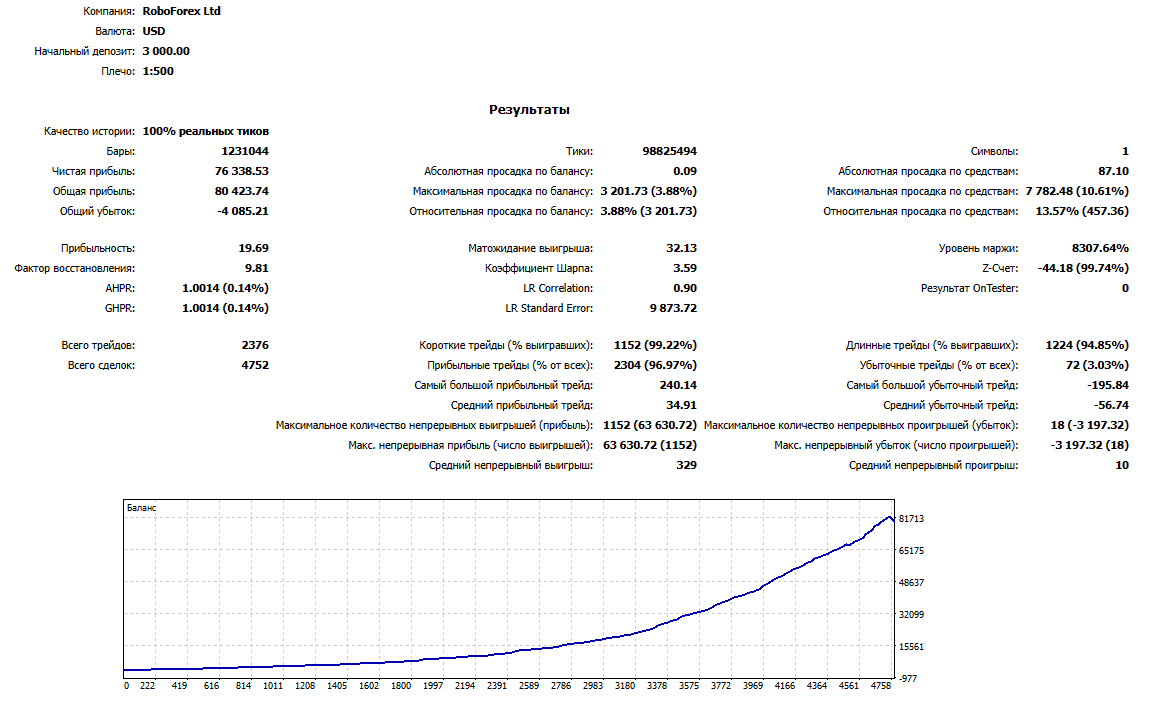The image size is (1151, 708).
Task: Click the peak of the balance curve
Action: tap(890, 517)
